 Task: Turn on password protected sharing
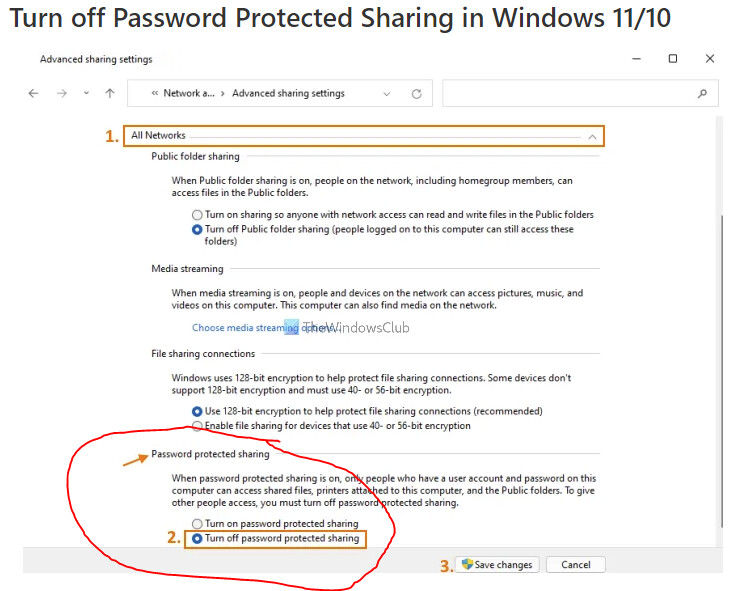[197, 524]
